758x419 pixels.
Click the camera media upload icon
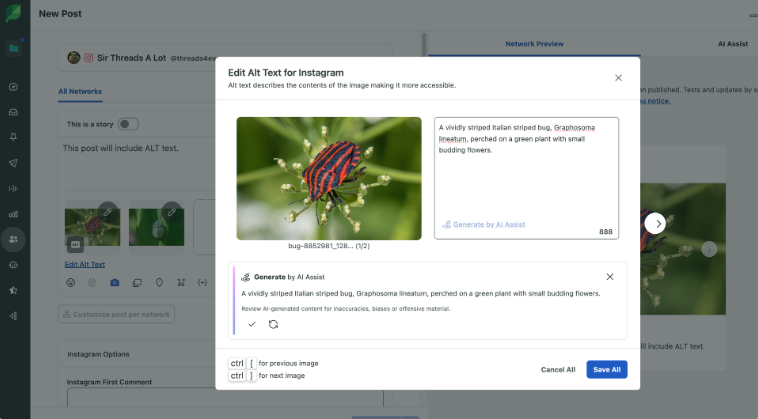tap(115, 283)
